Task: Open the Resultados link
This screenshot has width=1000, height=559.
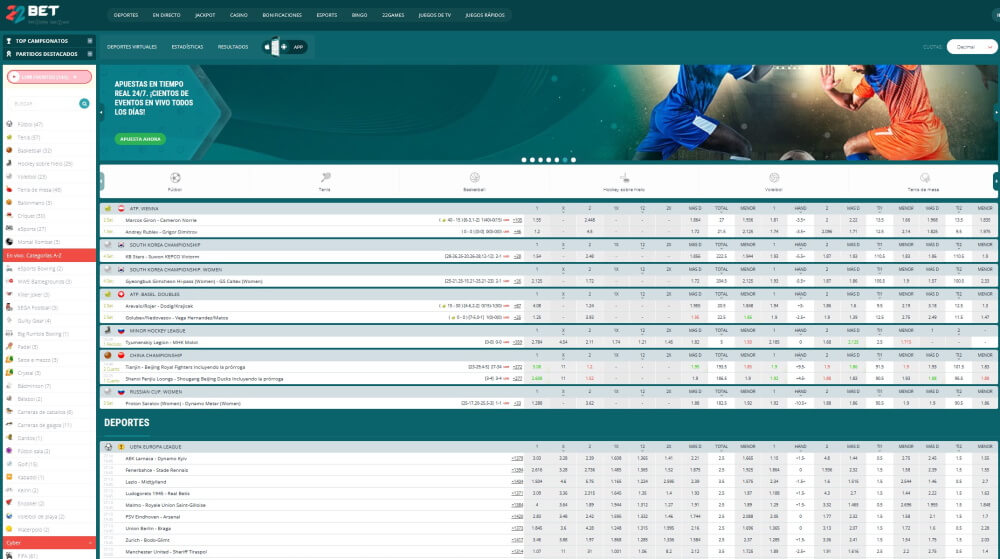Action: (233, 47)
